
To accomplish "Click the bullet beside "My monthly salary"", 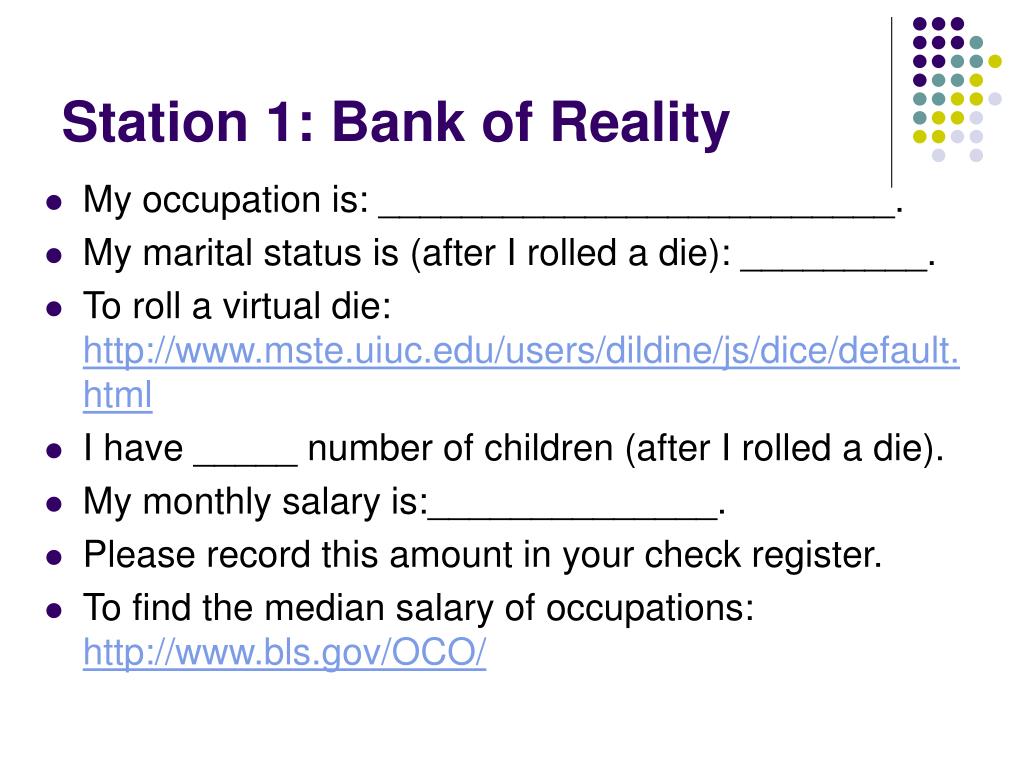I will pos(54,504).
